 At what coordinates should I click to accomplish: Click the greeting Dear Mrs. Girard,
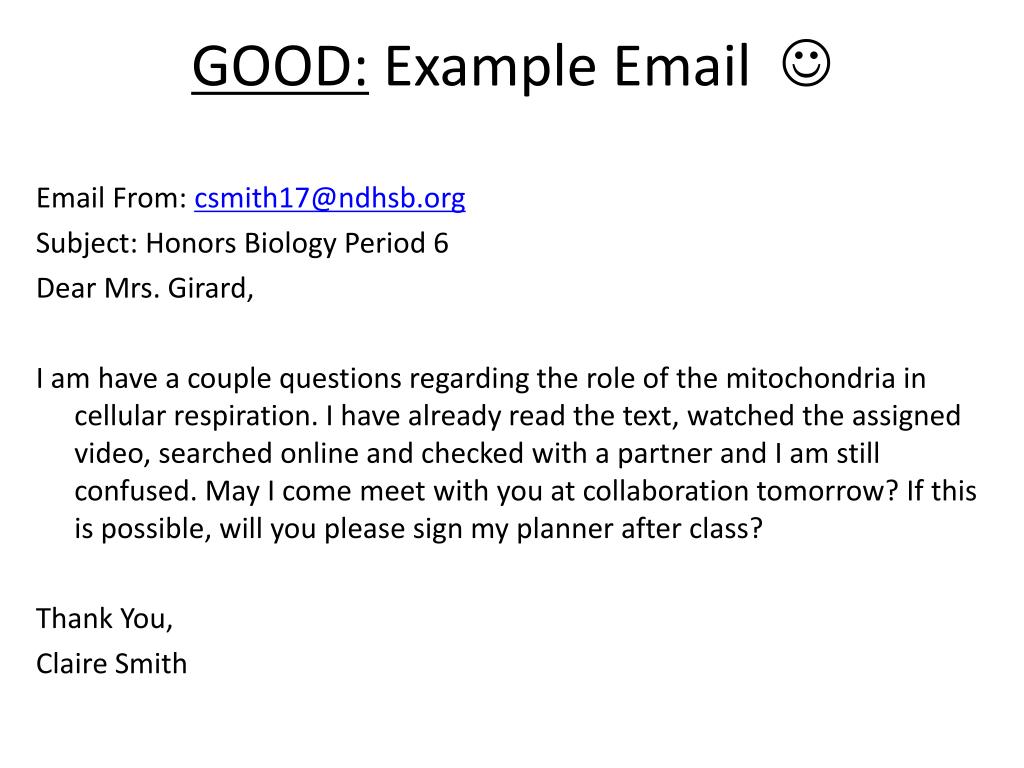(145, 288)
